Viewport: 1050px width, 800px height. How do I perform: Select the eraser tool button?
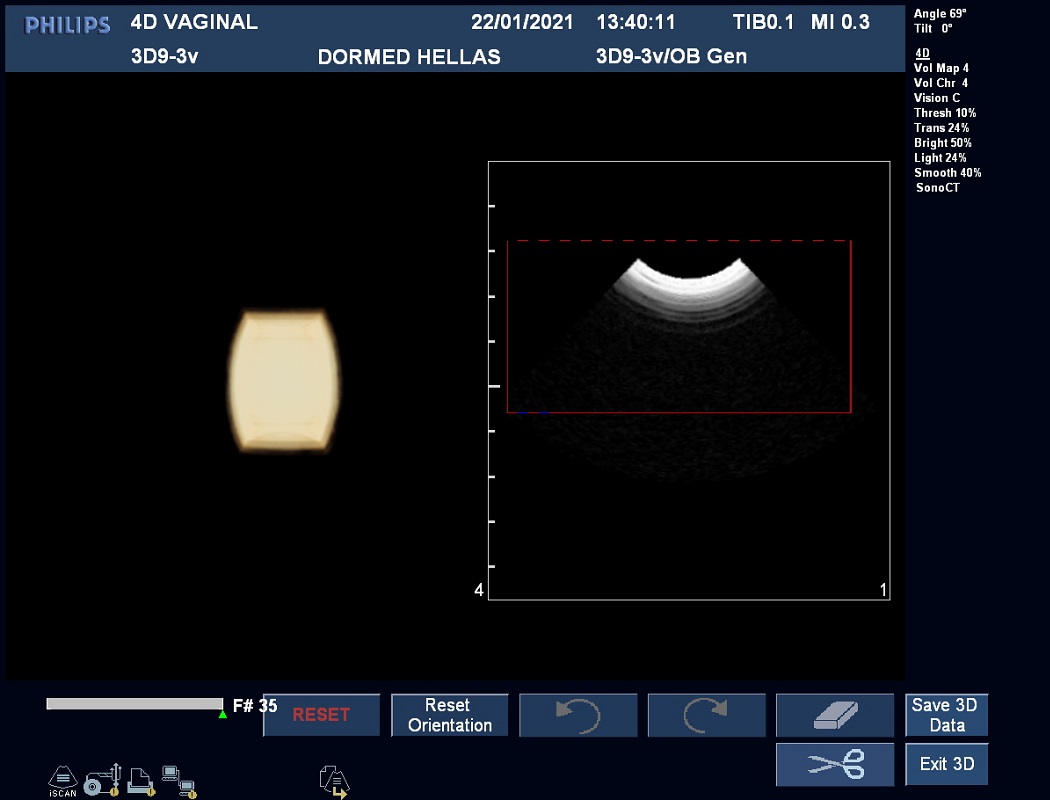click(x=834, y=715)
